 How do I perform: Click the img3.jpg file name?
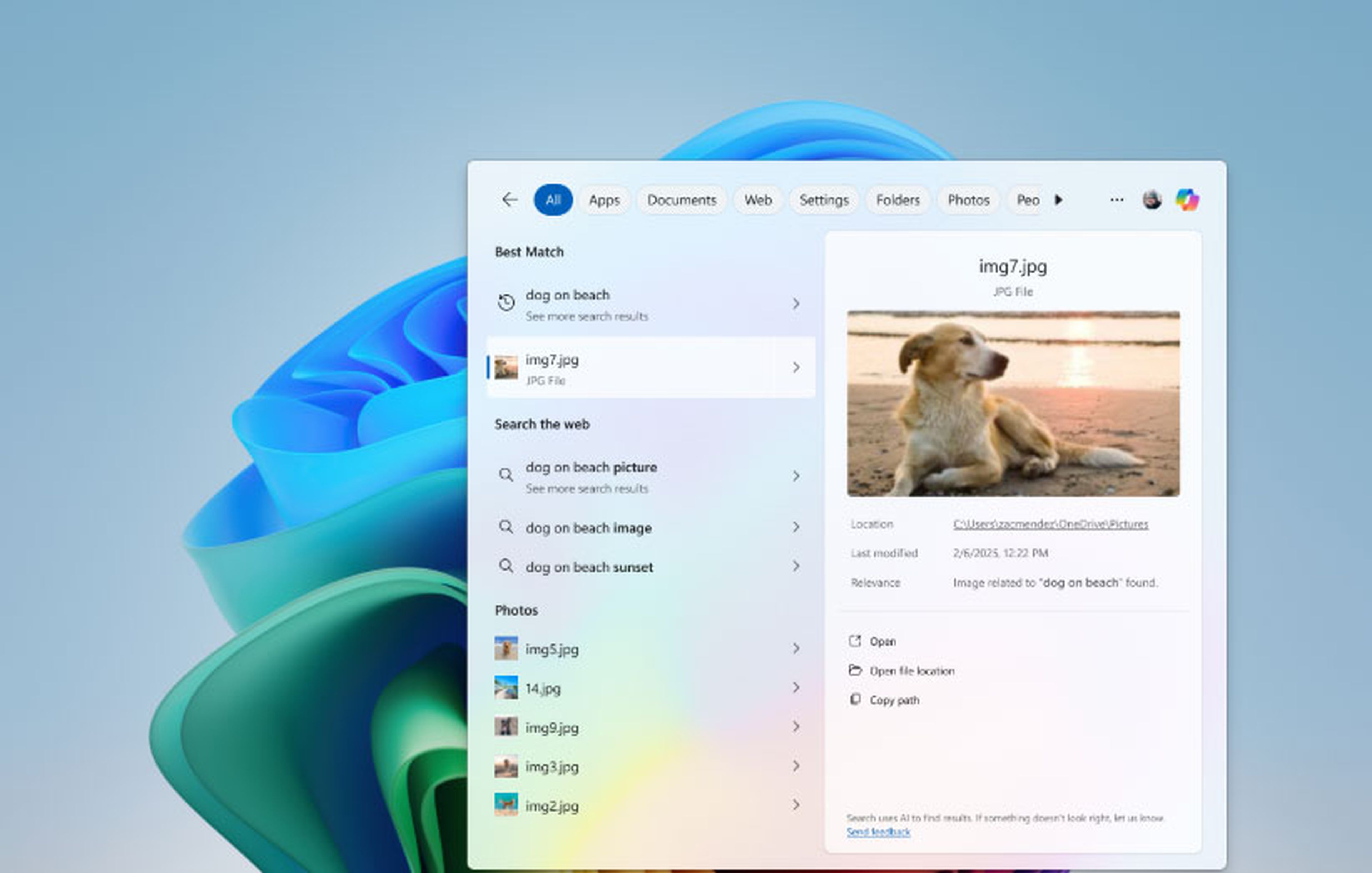pos(552,767)
